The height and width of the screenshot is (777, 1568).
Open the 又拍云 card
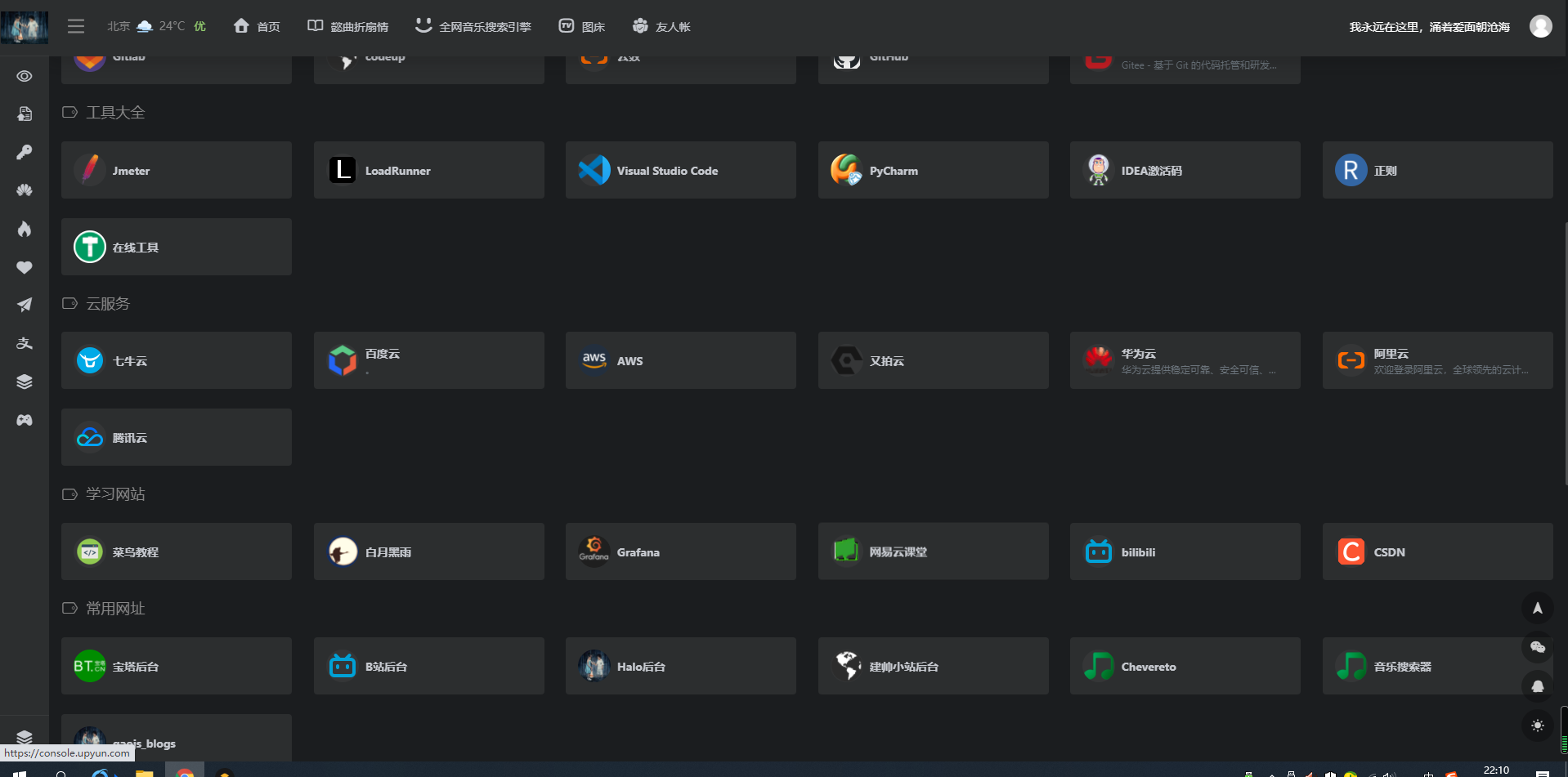(934, 360)
